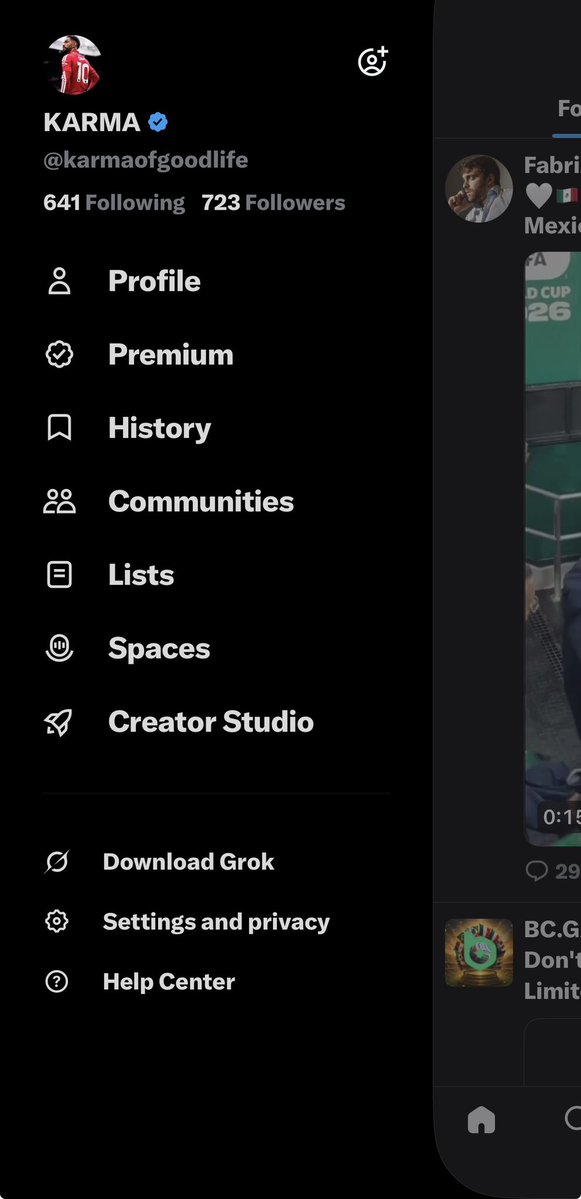581x1199 pixels.
Task: Tap the @karmaofgoodlife handle
Action: 146,160
